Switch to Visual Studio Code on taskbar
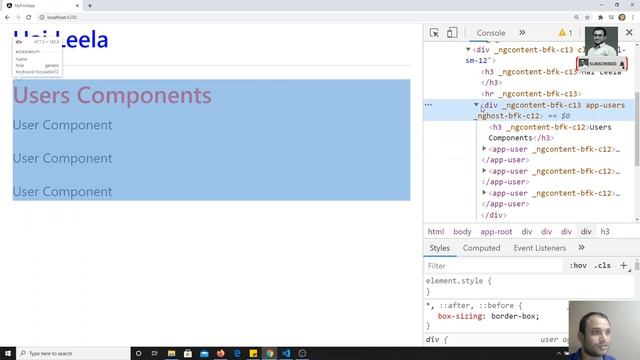640x360 pixels. [x=286, y=353]
